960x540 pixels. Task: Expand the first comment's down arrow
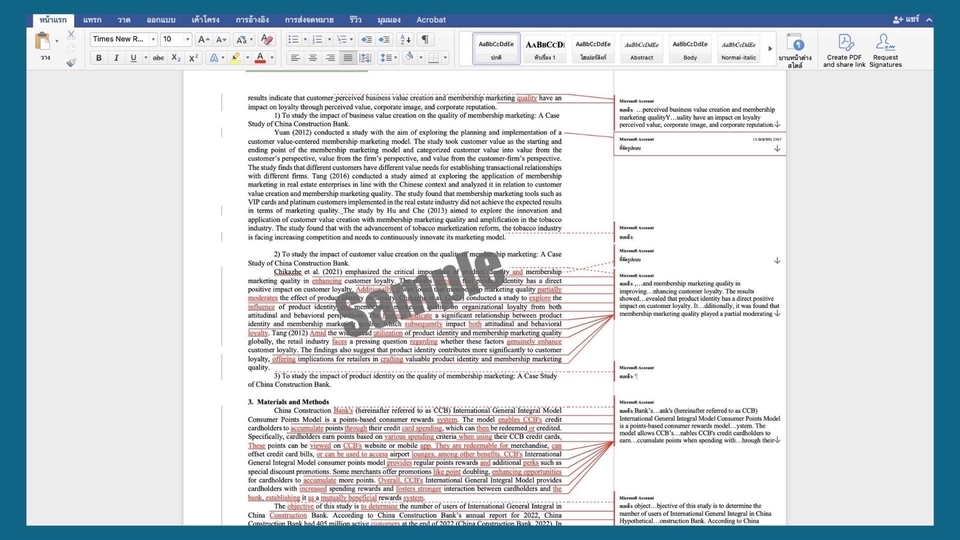pyautogui.click(x=777, y=124)
